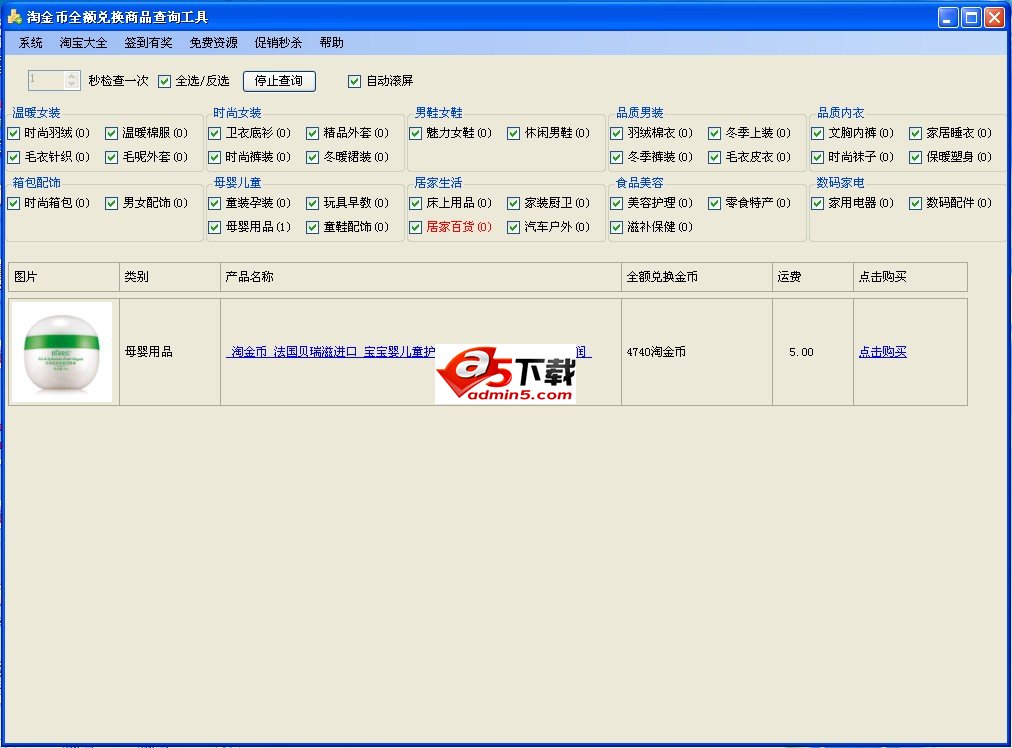Uncheck the 数码配件 checkbox
The image size is (1012, 748).
point(916,203)
